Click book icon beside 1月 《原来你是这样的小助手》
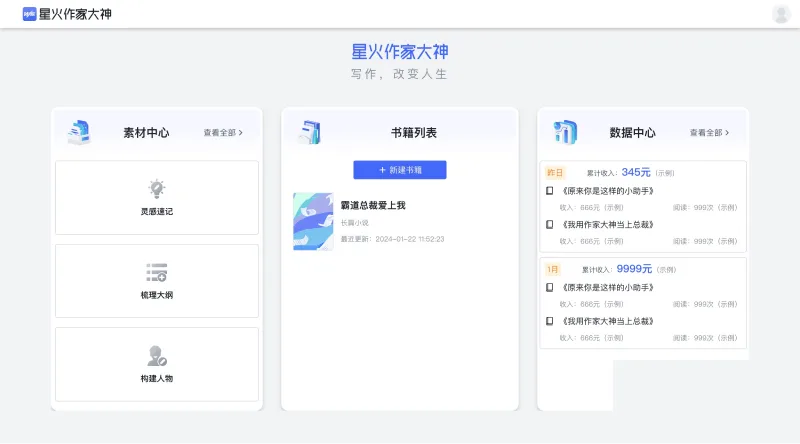Viewport: 800px width, 444px height. 549,287
